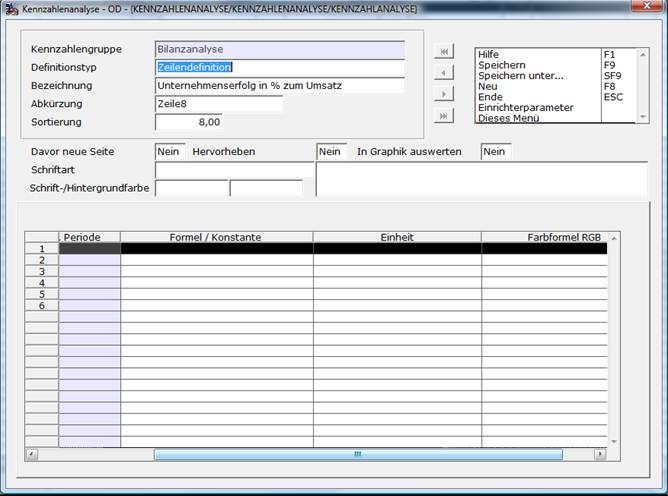Click the application icon in the title bar
Image resolution: width=668 pixels, height=496 pixels.
(11, 9)
